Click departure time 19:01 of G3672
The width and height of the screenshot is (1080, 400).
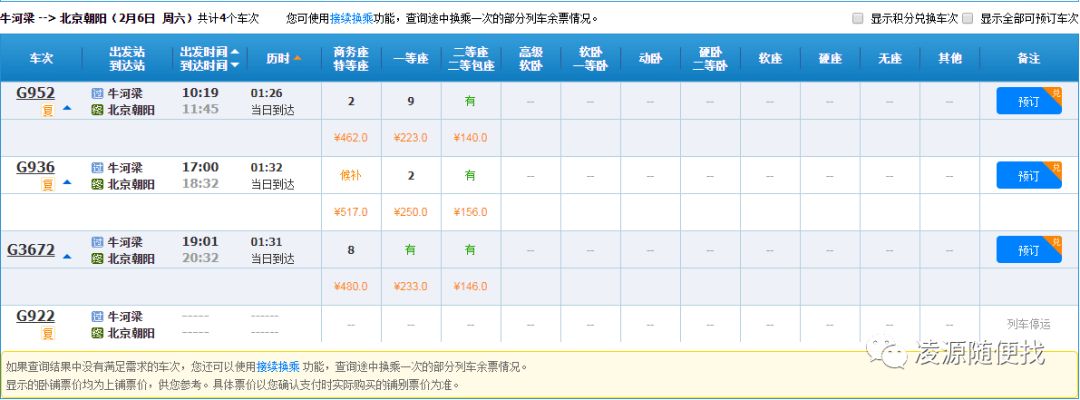(x=200, y=242)
